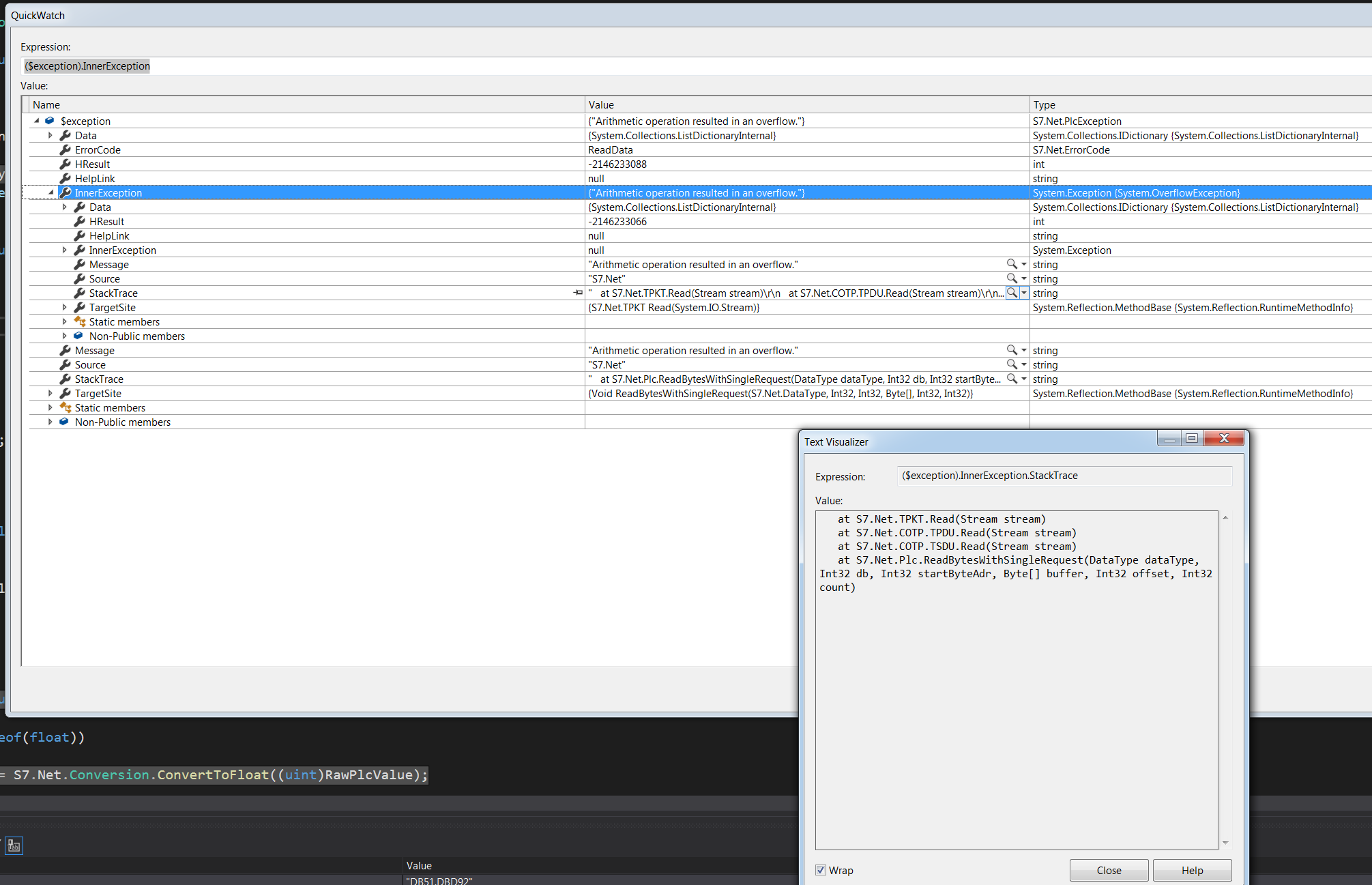Click magnifier on bottom StackTrace row
Image resolution: width=1372 pixels, height=885 pixels.
coord(1012,379)
